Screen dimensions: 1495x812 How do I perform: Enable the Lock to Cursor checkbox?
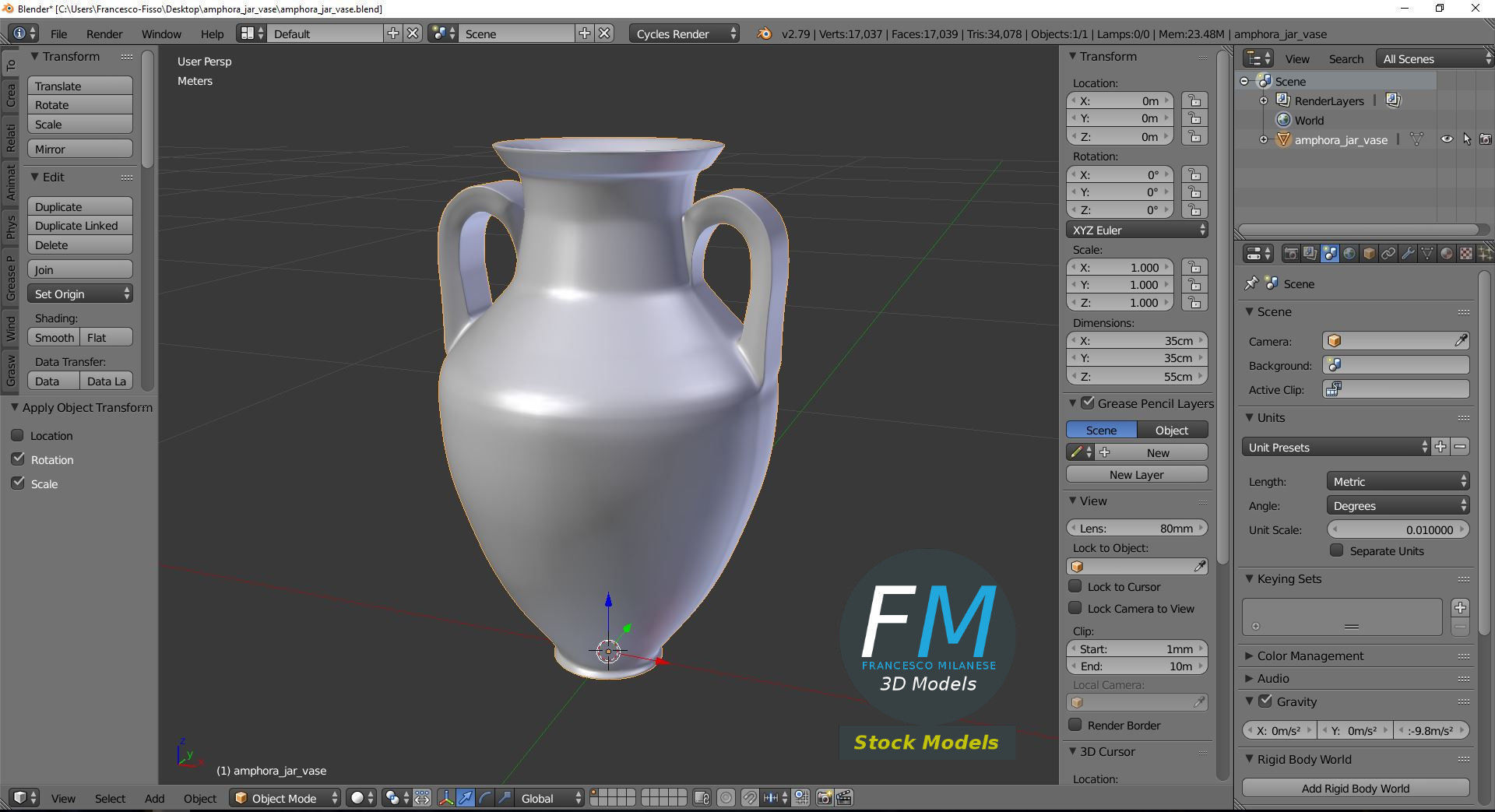point(1075,586)
